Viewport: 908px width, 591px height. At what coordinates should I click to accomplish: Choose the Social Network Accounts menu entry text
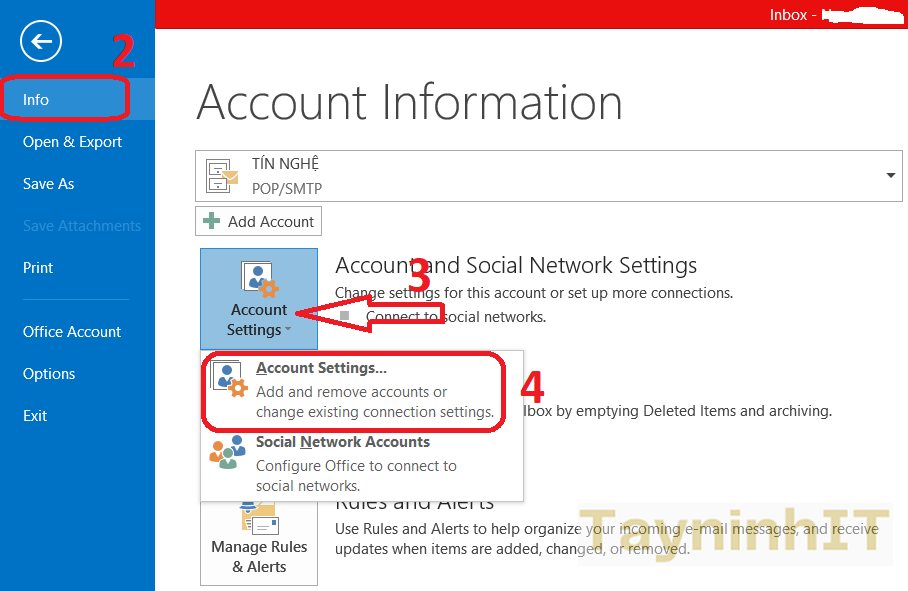[343, 442]
